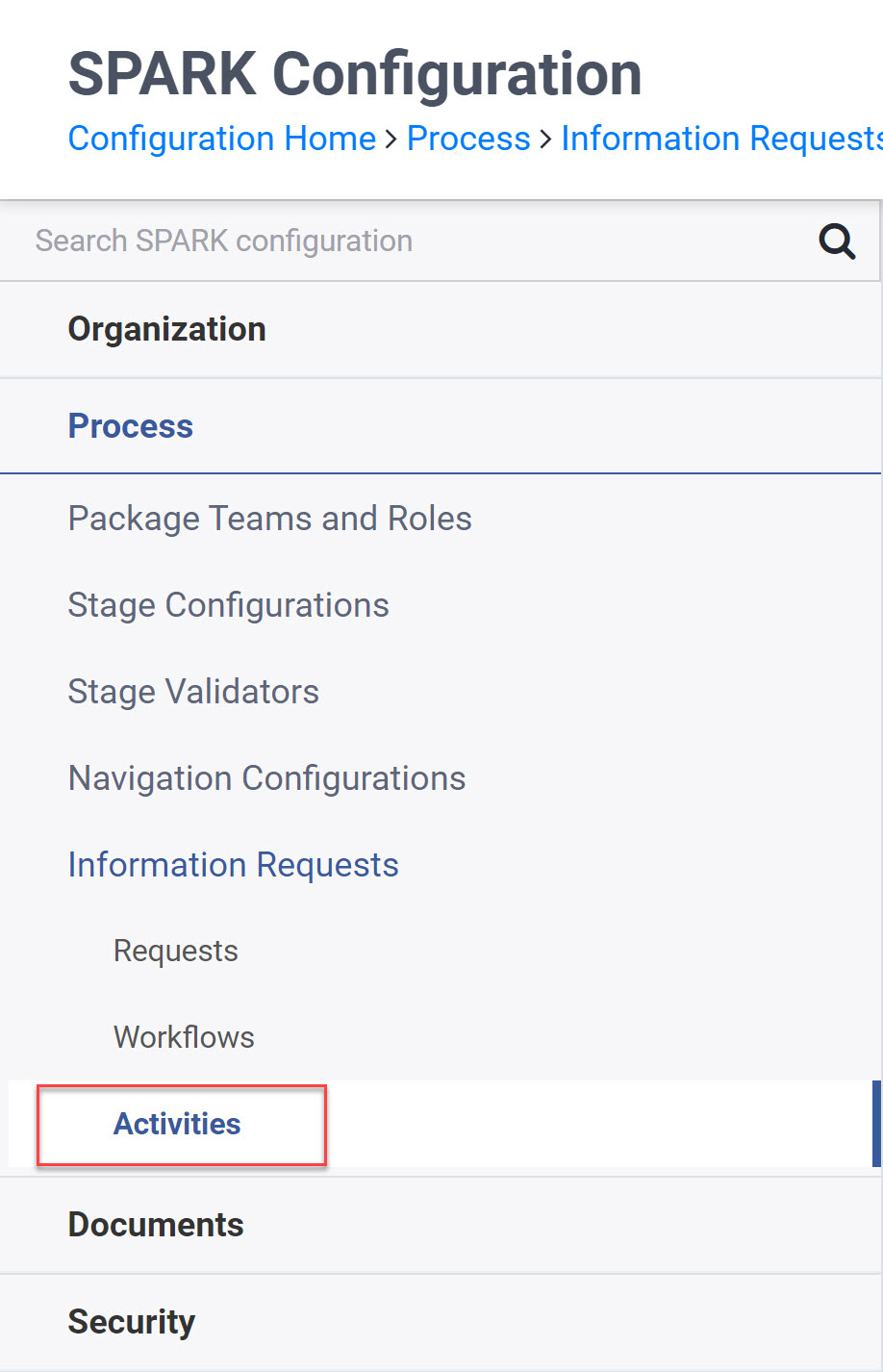Image resolution: width=883 pixels, height=1372 pixels.
Task: Click the chevron after Configuration Home
Action: (391, 140)
